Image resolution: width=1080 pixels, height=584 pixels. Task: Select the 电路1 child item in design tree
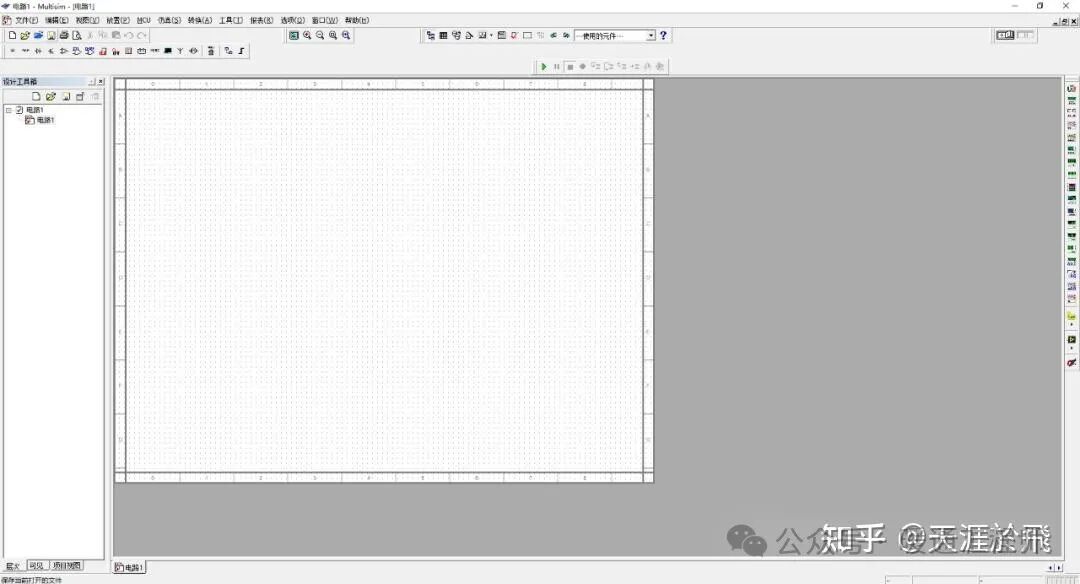pyautogui.click(x=45, y=120)
